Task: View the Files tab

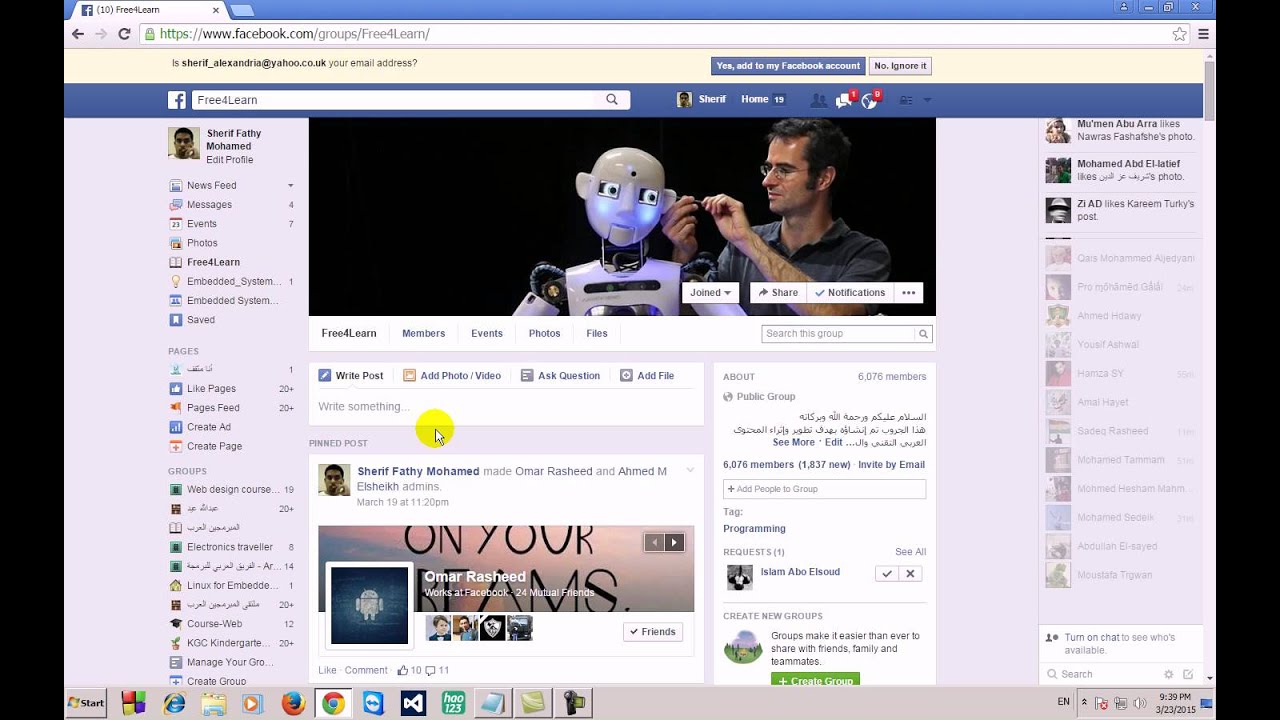Action: pos(597,334)
